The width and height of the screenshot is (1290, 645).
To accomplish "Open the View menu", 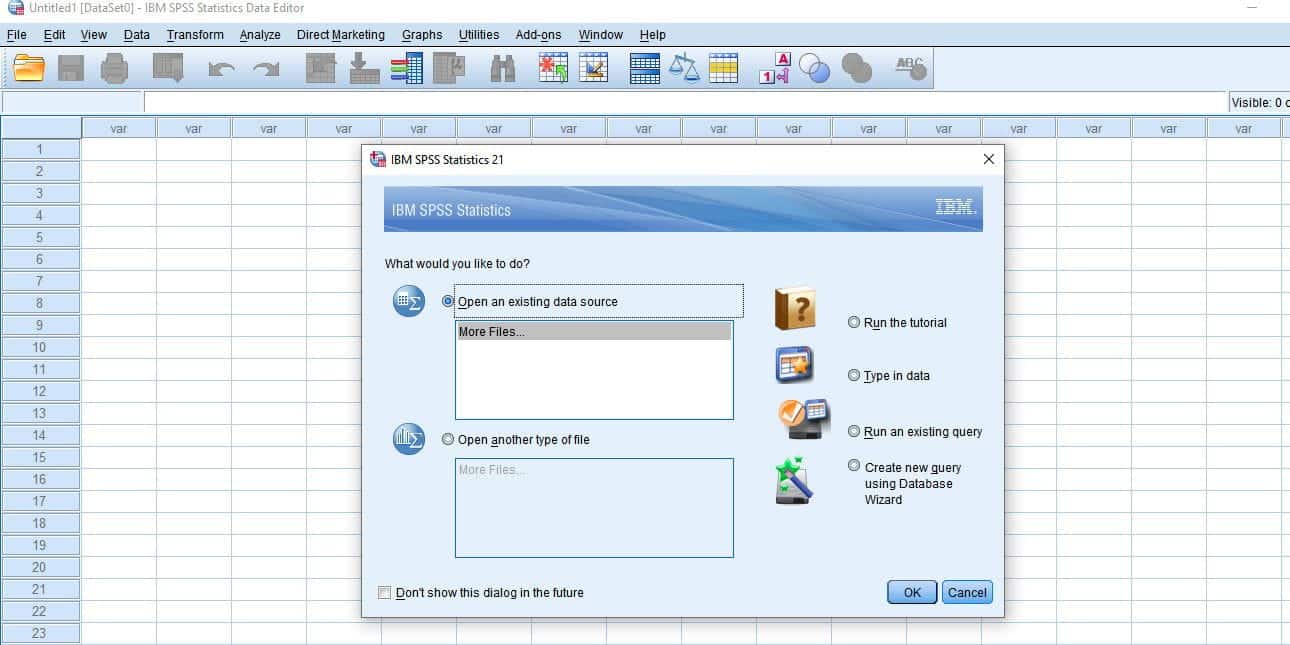I will pyautogui.click(x=93, y=34).
